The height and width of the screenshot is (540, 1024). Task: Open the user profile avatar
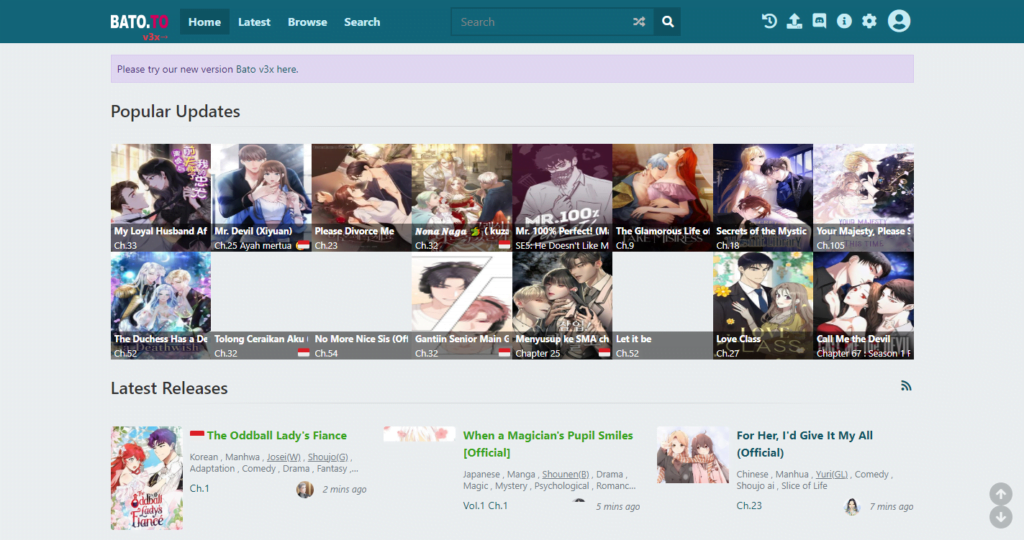click(899, 21)
